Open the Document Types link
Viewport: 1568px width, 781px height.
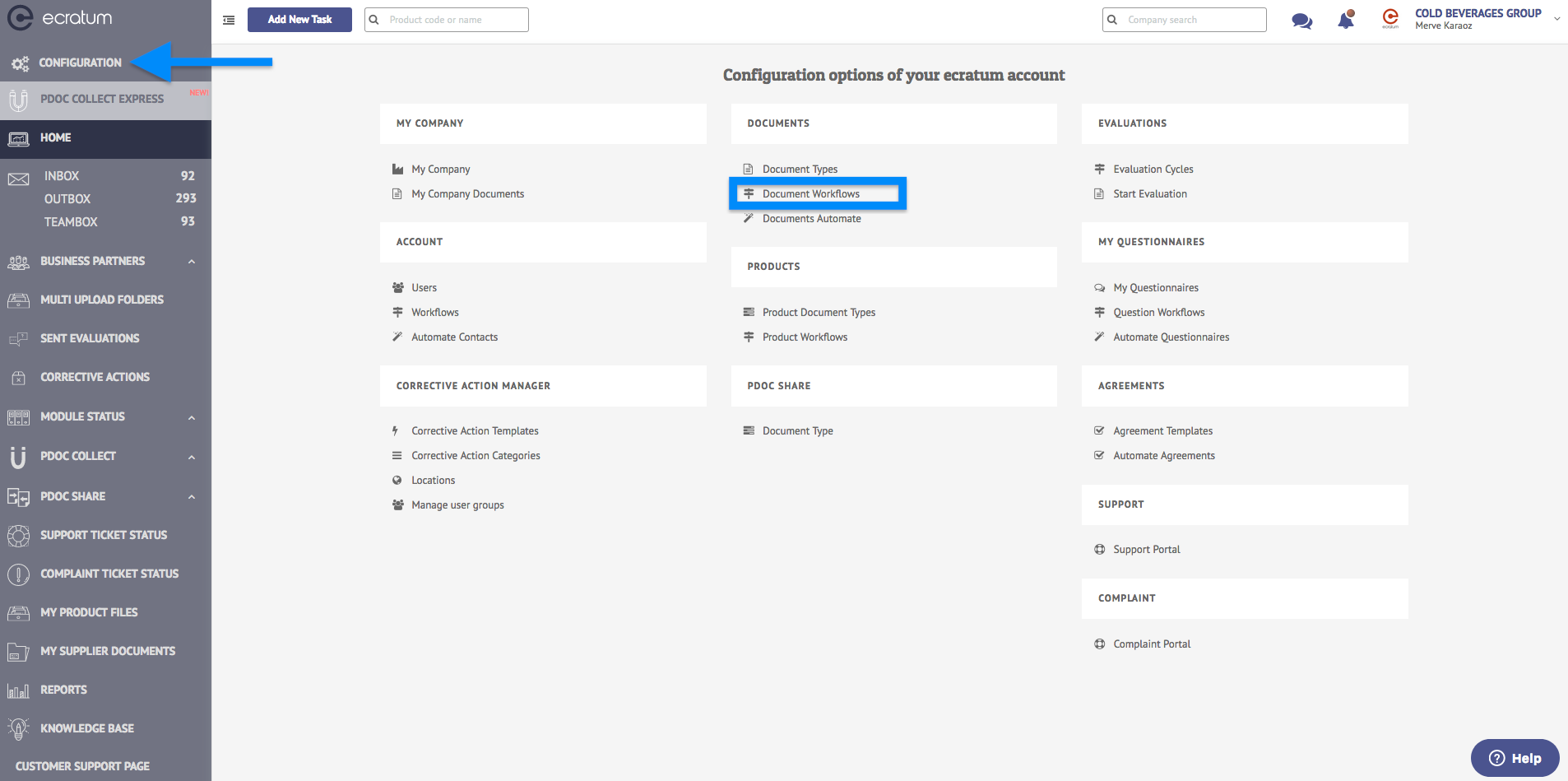[800, 170]
